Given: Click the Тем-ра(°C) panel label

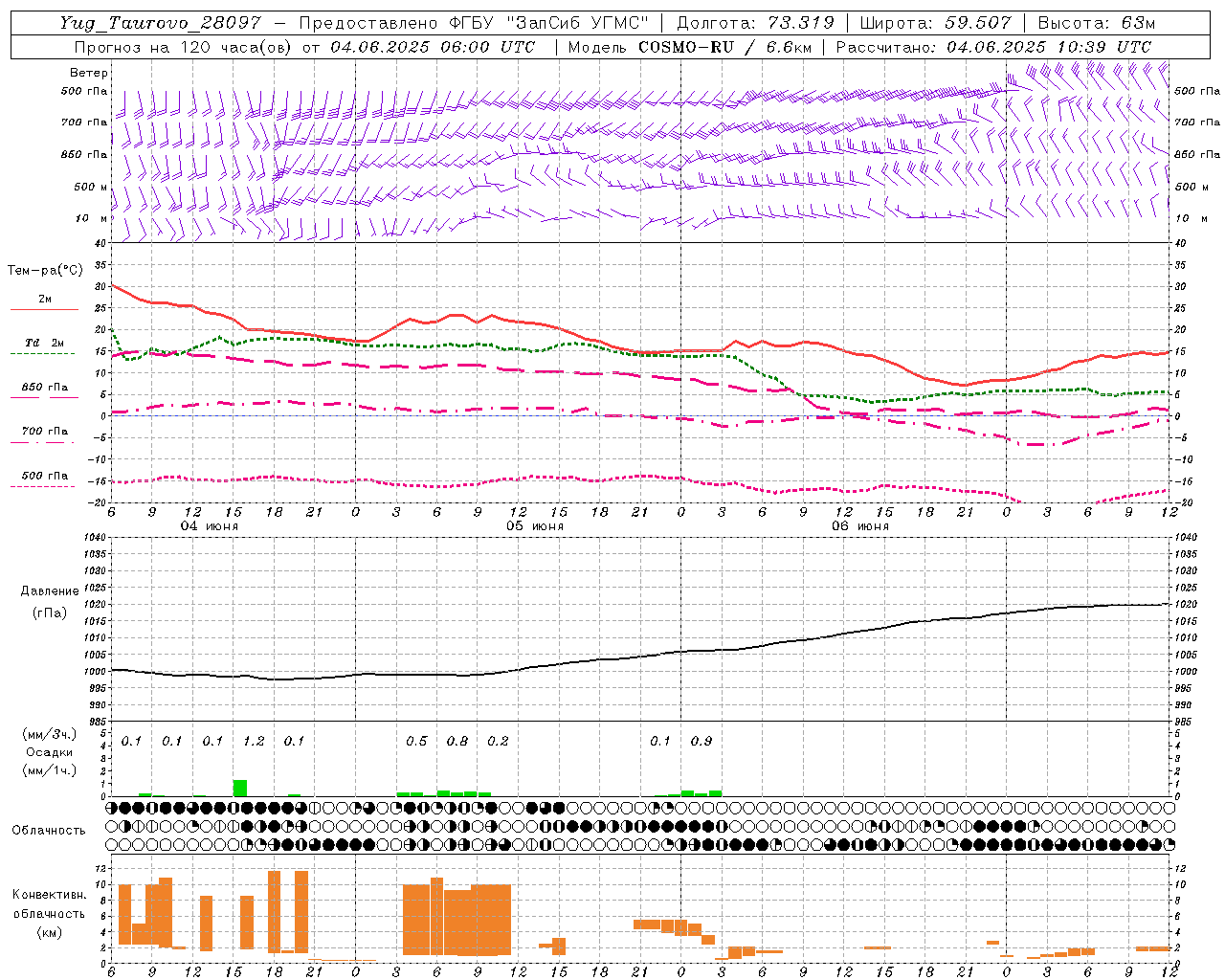Looking at the screenshot, I should (x=45, y=271).
